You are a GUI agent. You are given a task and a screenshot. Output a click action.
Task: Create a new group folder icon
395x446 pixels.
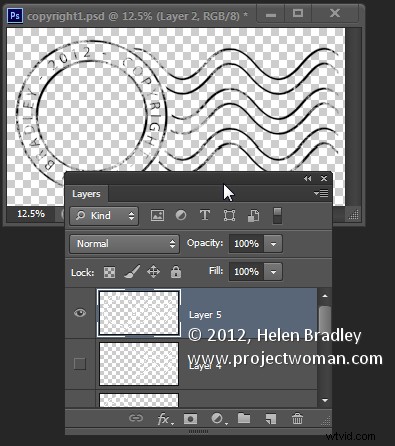pyautogui.click(x=244, y=418)
